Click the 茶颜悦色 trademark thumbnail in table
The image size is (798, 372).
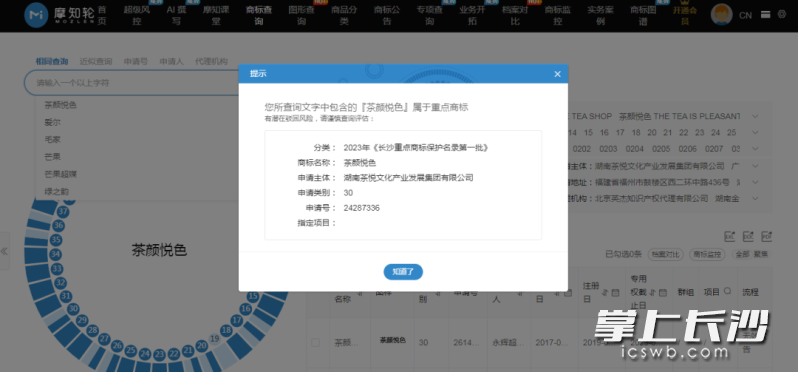392,340
